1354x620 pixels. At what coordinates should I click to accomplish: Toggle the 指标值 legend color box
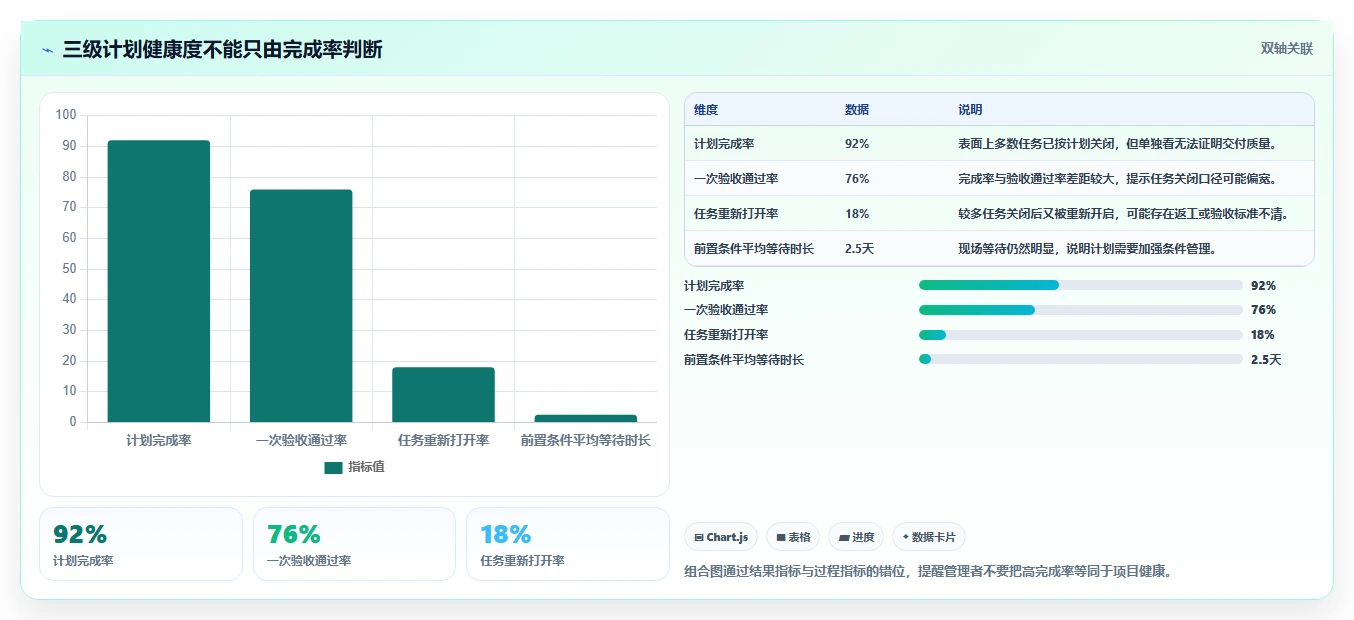tap(333, 467)
